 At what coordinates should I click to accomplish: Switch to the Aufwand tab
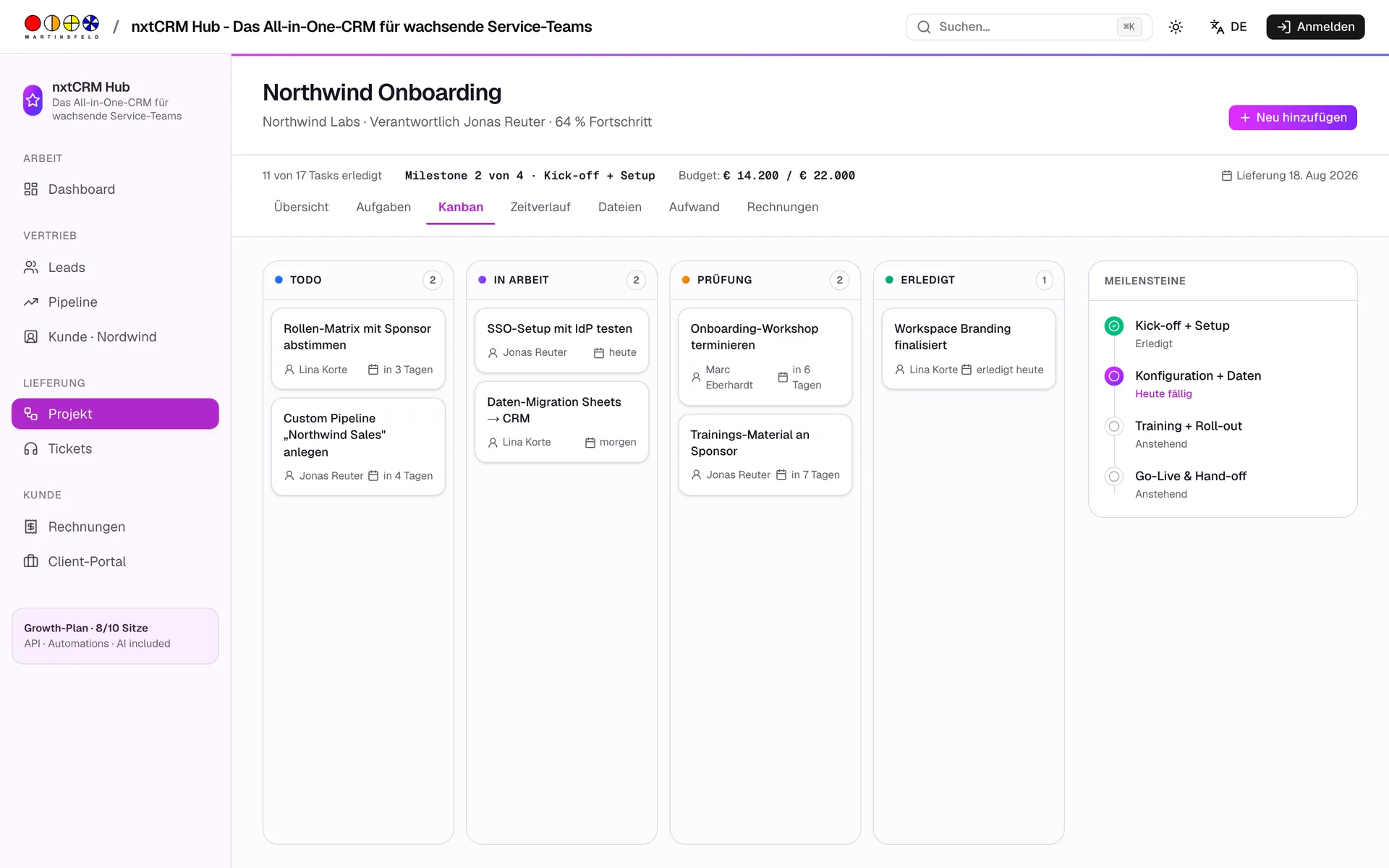(694, 207)
